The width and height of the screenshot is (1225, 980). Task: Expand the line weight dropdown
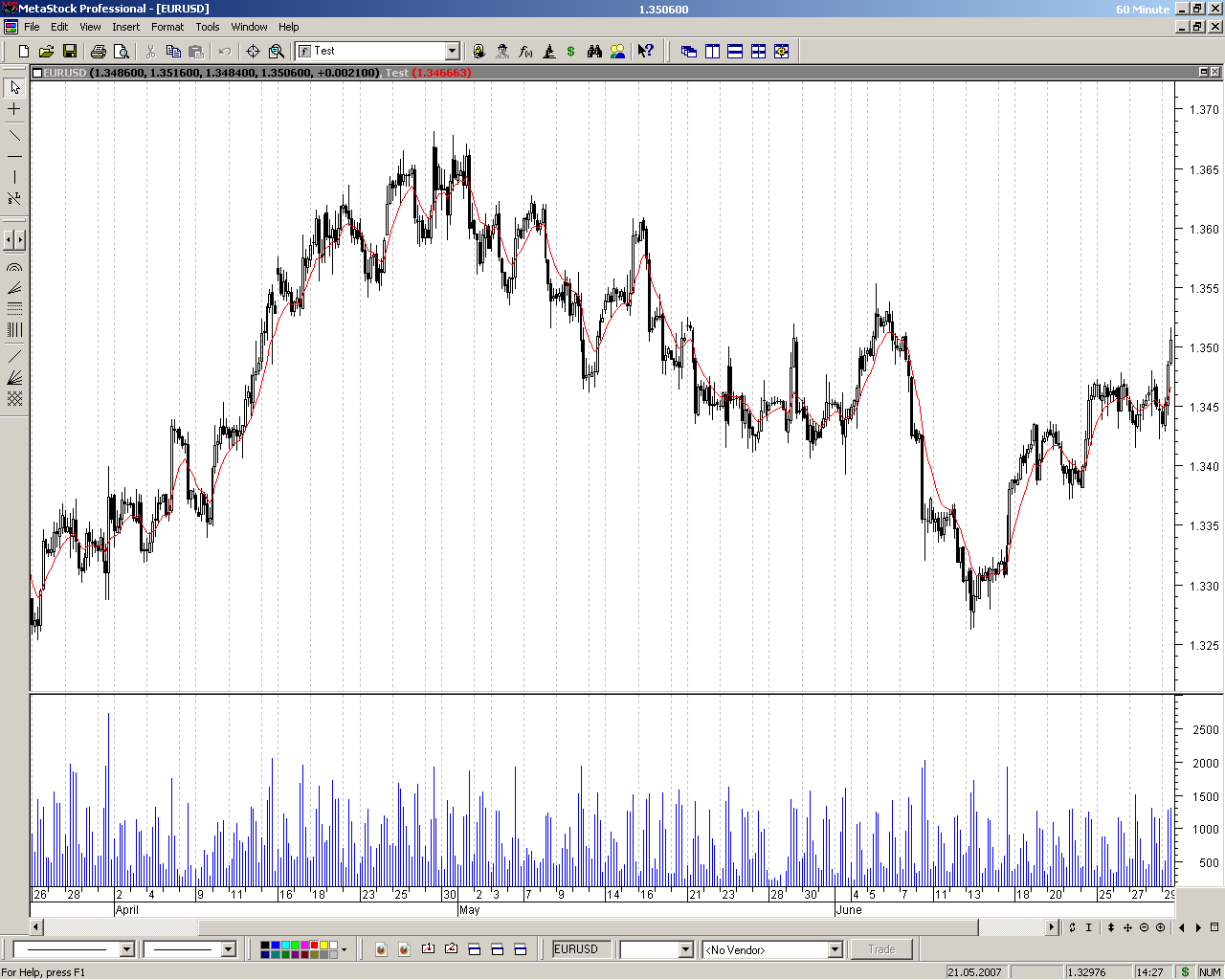[228, 949]
